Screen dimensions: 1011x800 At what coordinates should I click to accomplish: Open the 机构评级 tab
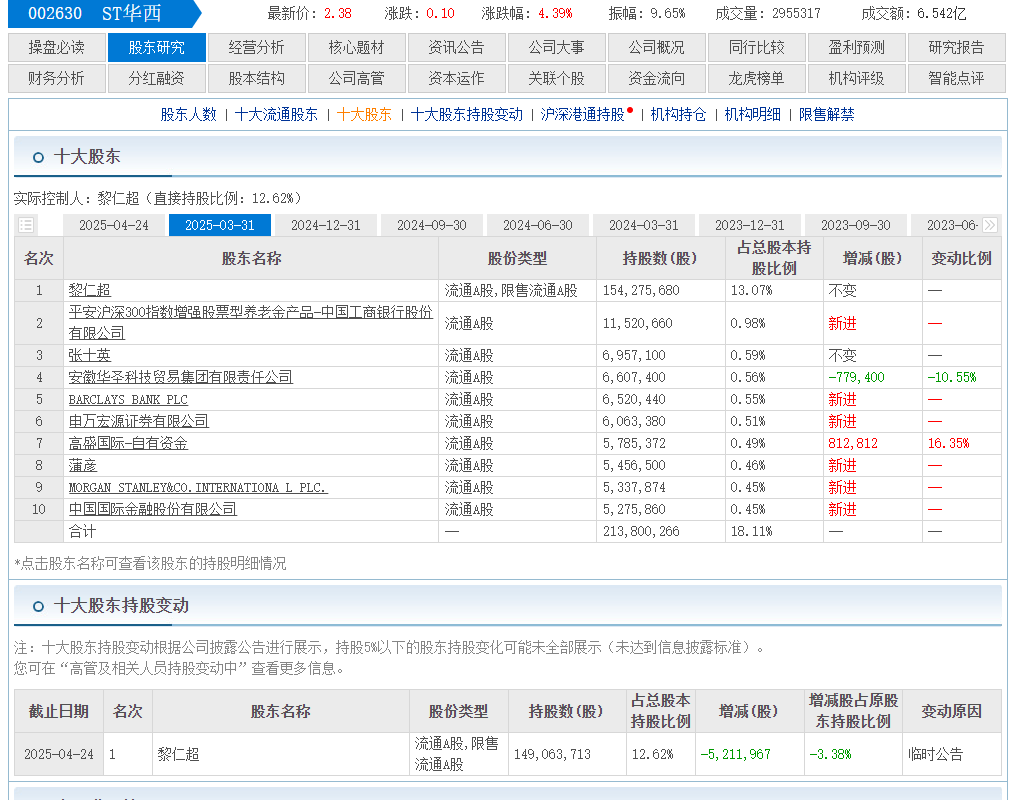856,78
